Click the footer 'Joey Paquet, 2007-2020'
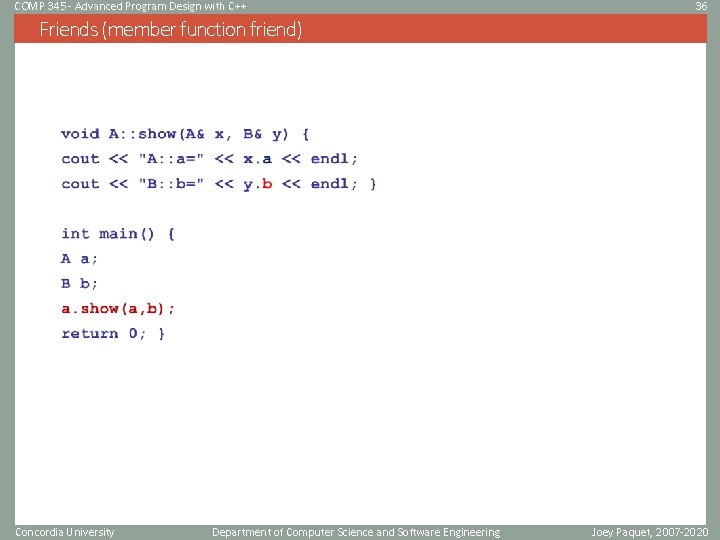The image size is (720, 540). [650, 532]
